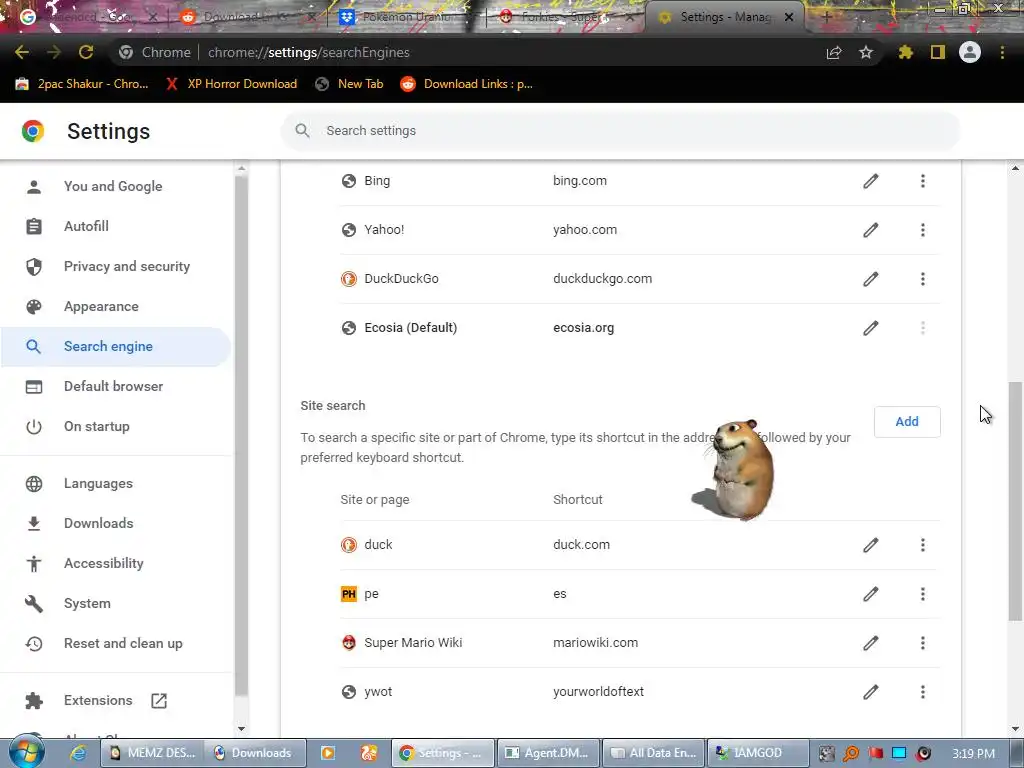Screen dimensions: 1024x768
Task: Add a new site search
Action: point(907,422)
